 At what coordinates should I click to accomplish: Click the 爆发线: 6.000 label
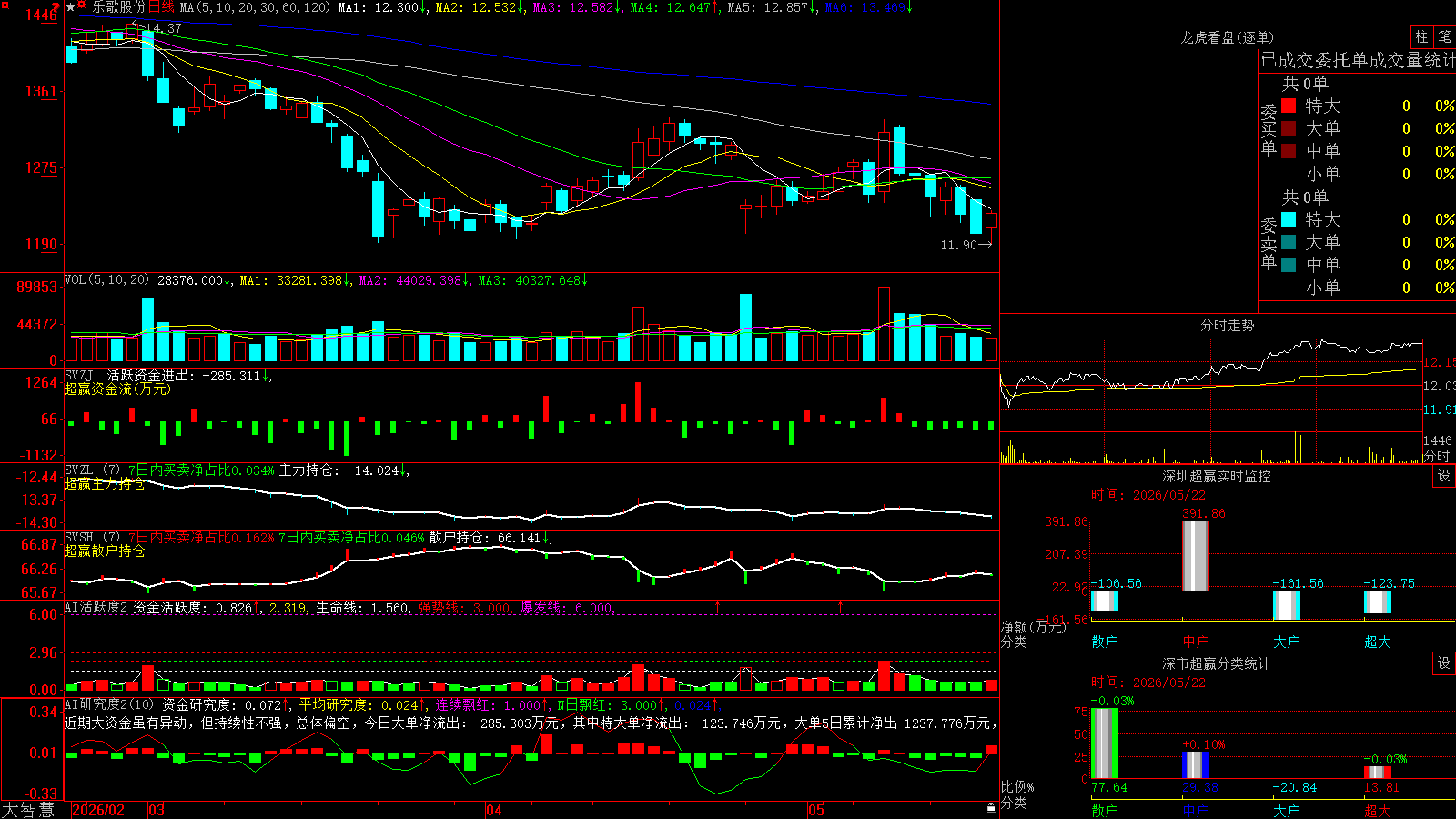click(568, 607)
